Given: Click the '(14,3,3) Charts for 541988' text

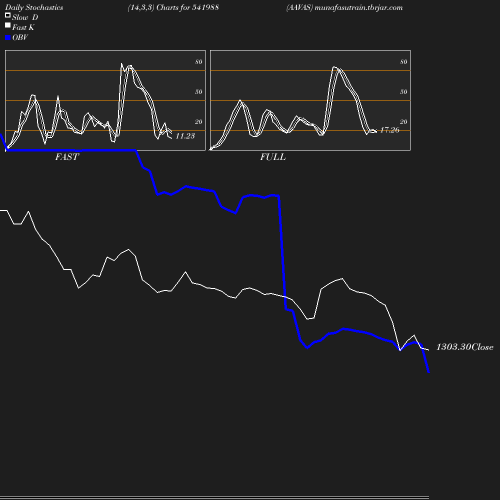Looking at the screenshot, I should tap(173, 8).
